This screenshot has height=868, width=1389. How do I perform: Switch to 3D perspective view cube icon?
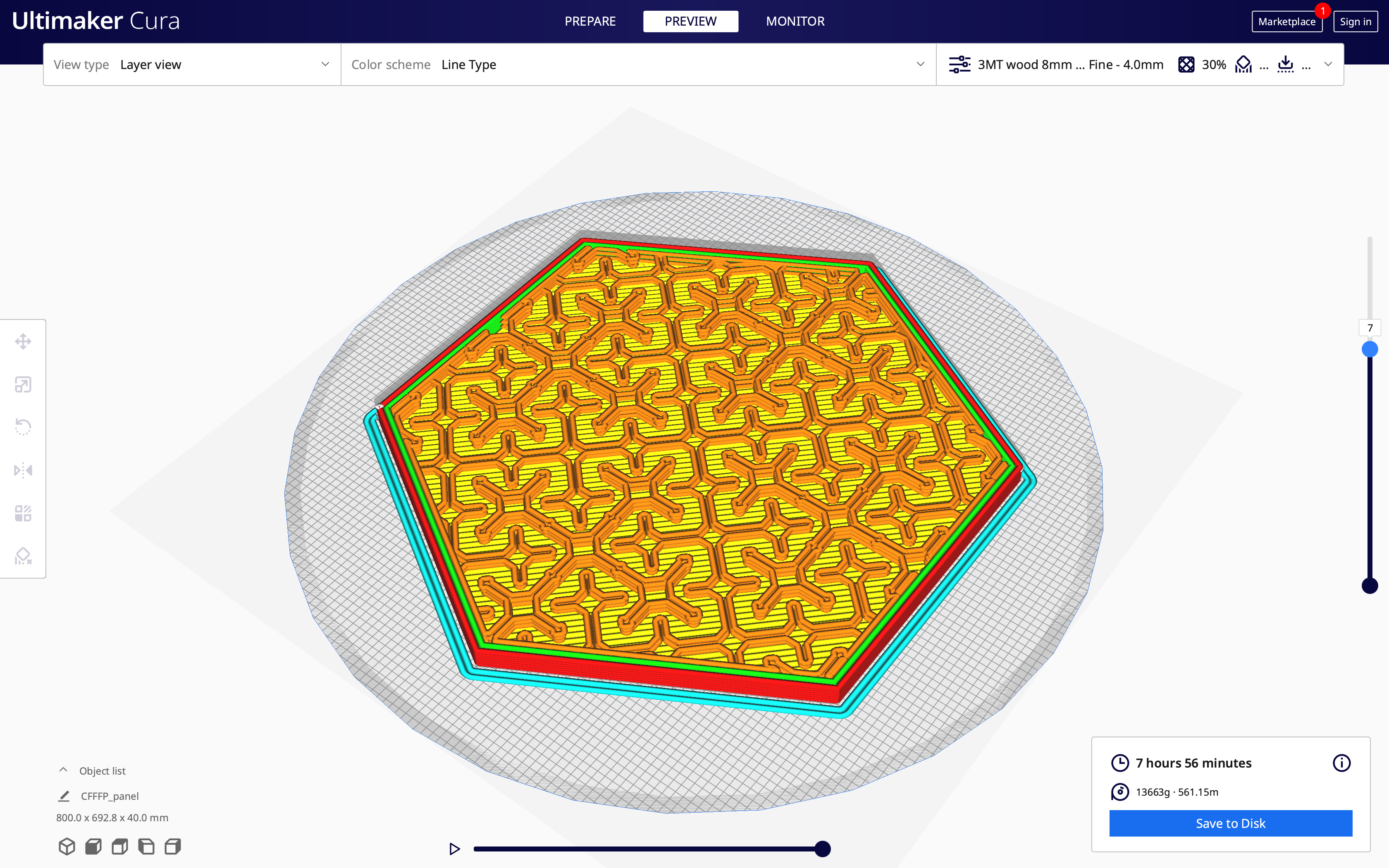tap(67, 846)
